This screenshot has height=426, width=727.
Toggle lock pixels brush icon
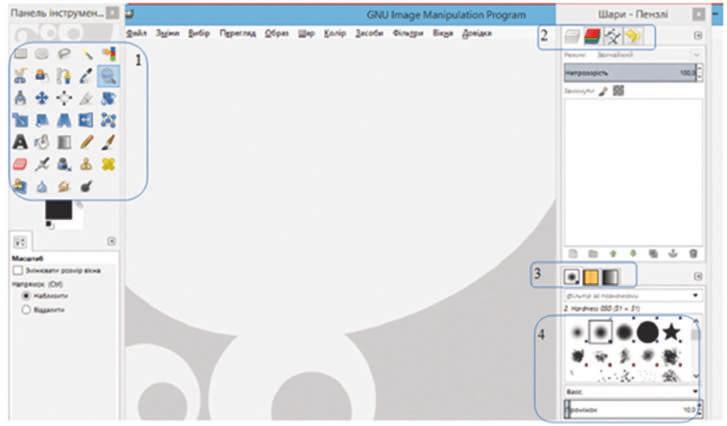point(603,91)
